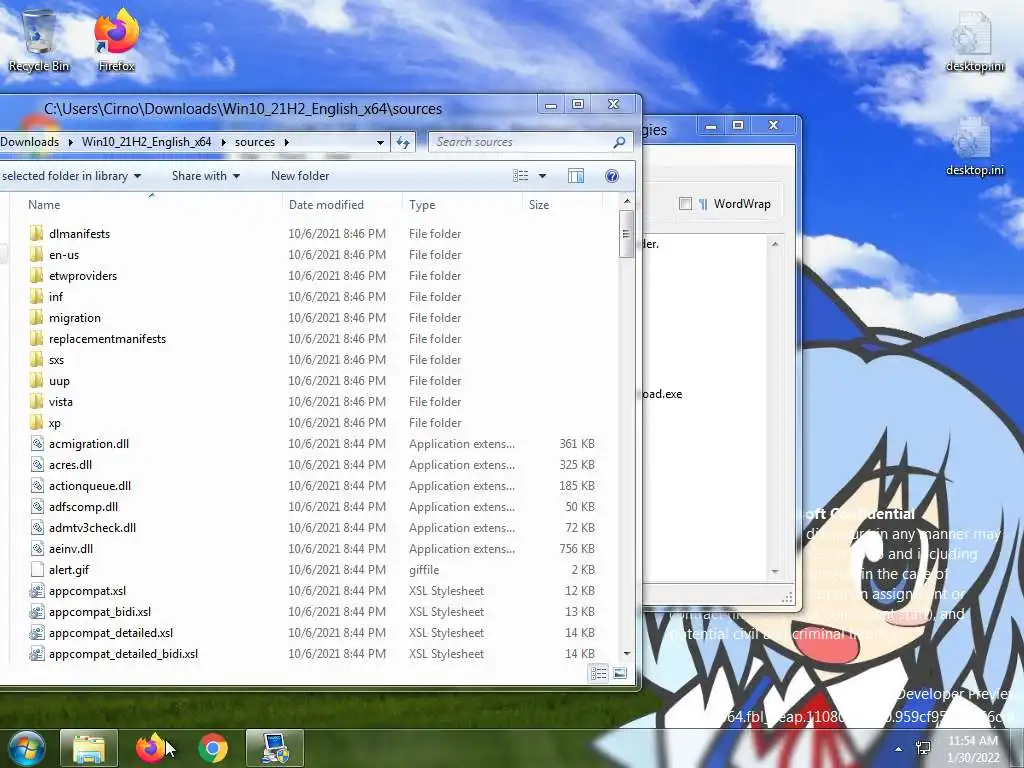Open Firefox from the taskbar
Screen dimensions: 1024x768
pos(150,748)
